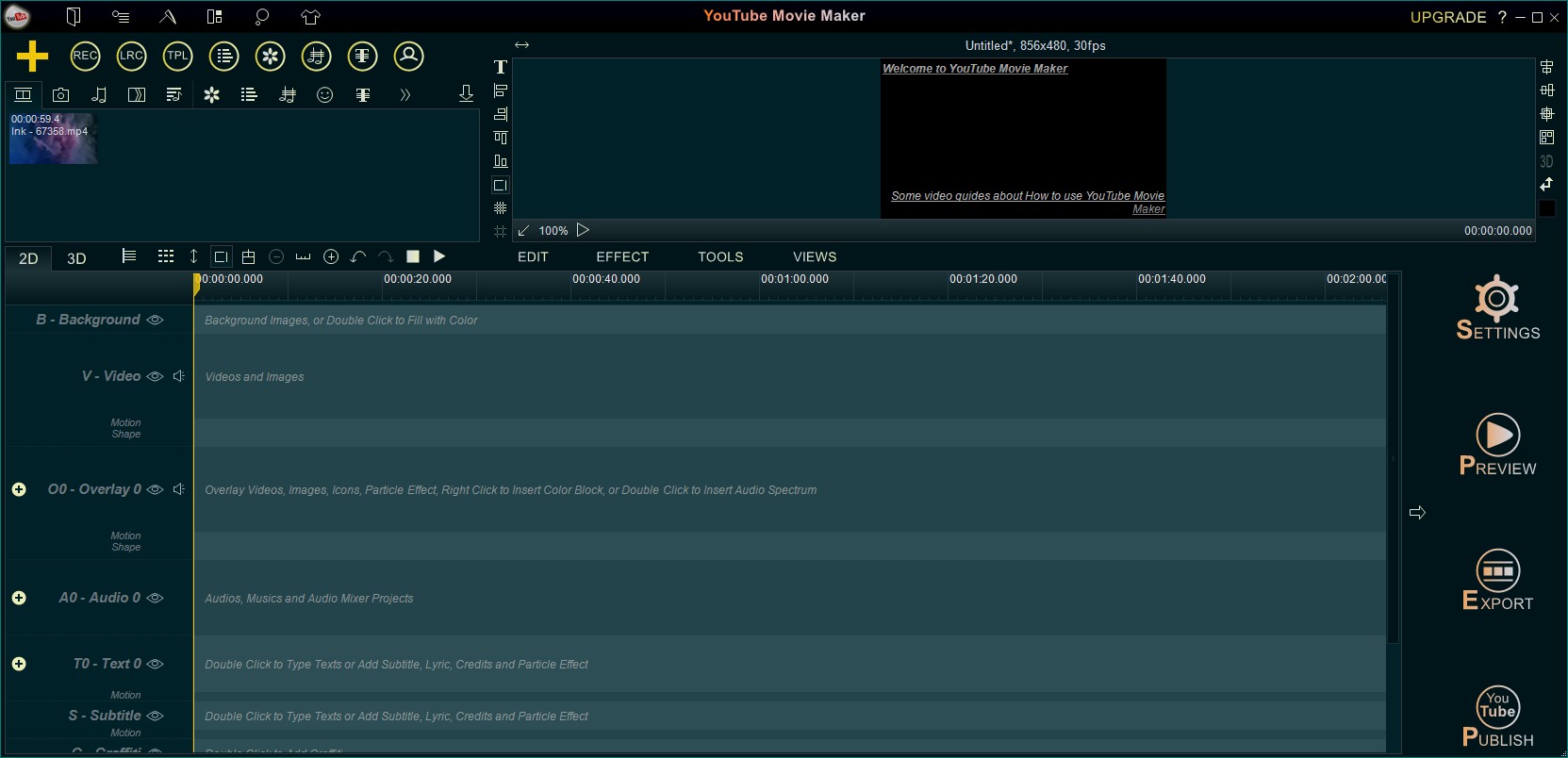
Task: Open the EDIT menu
Action: pos(533,256)
